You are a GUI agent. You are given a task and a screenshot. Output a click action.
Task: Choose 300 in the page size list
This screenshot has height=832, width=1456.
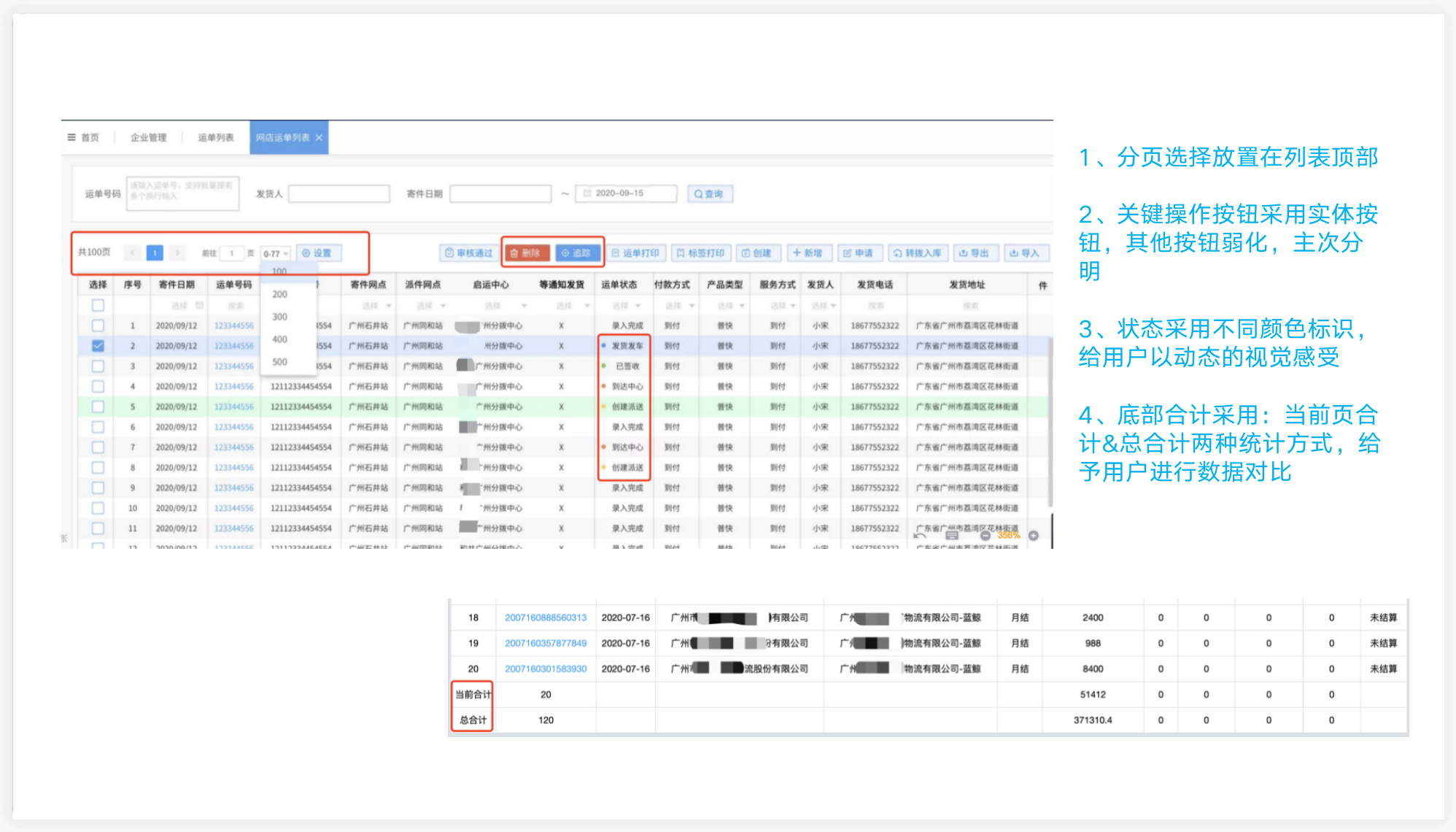tap(280, 317)
